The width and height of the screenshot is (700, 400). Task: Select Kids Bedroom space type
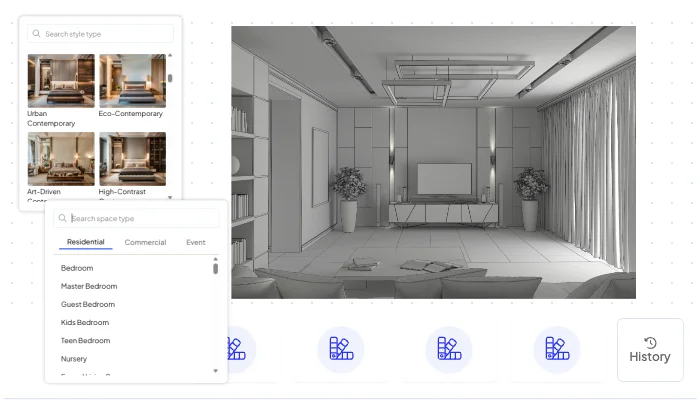[85, 322]
